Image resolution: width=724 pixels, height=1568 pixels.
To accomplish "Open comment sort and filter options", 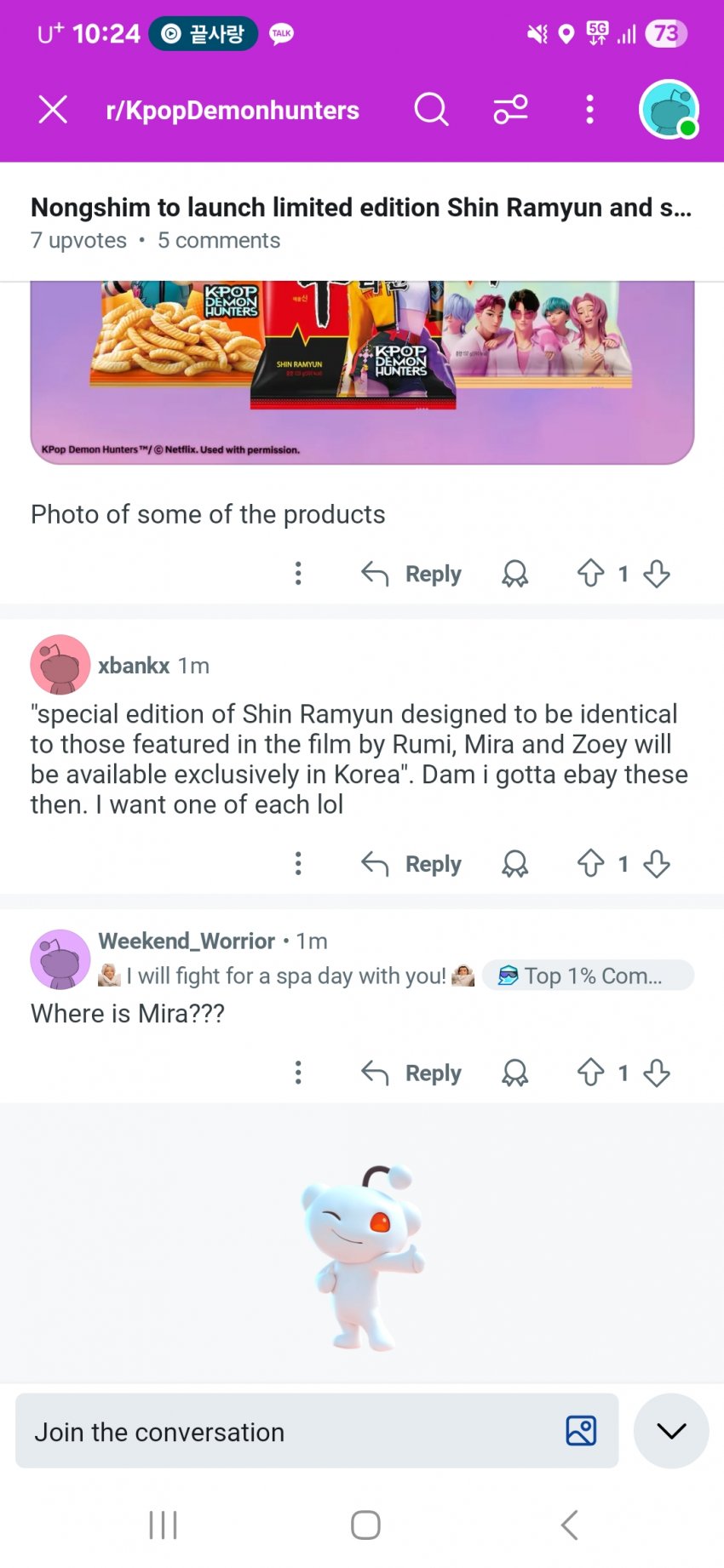I will pos(510,110).
